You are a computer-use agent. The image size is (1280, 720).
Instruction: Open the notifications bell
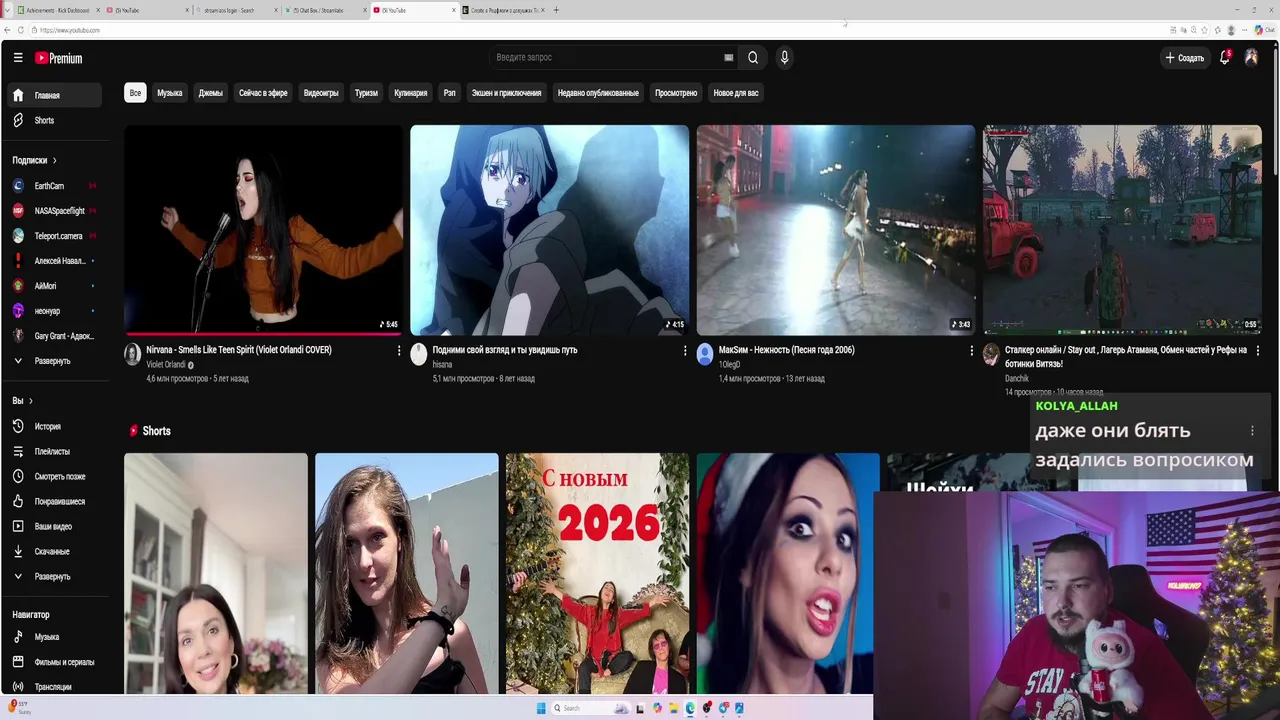[1224, 58]
